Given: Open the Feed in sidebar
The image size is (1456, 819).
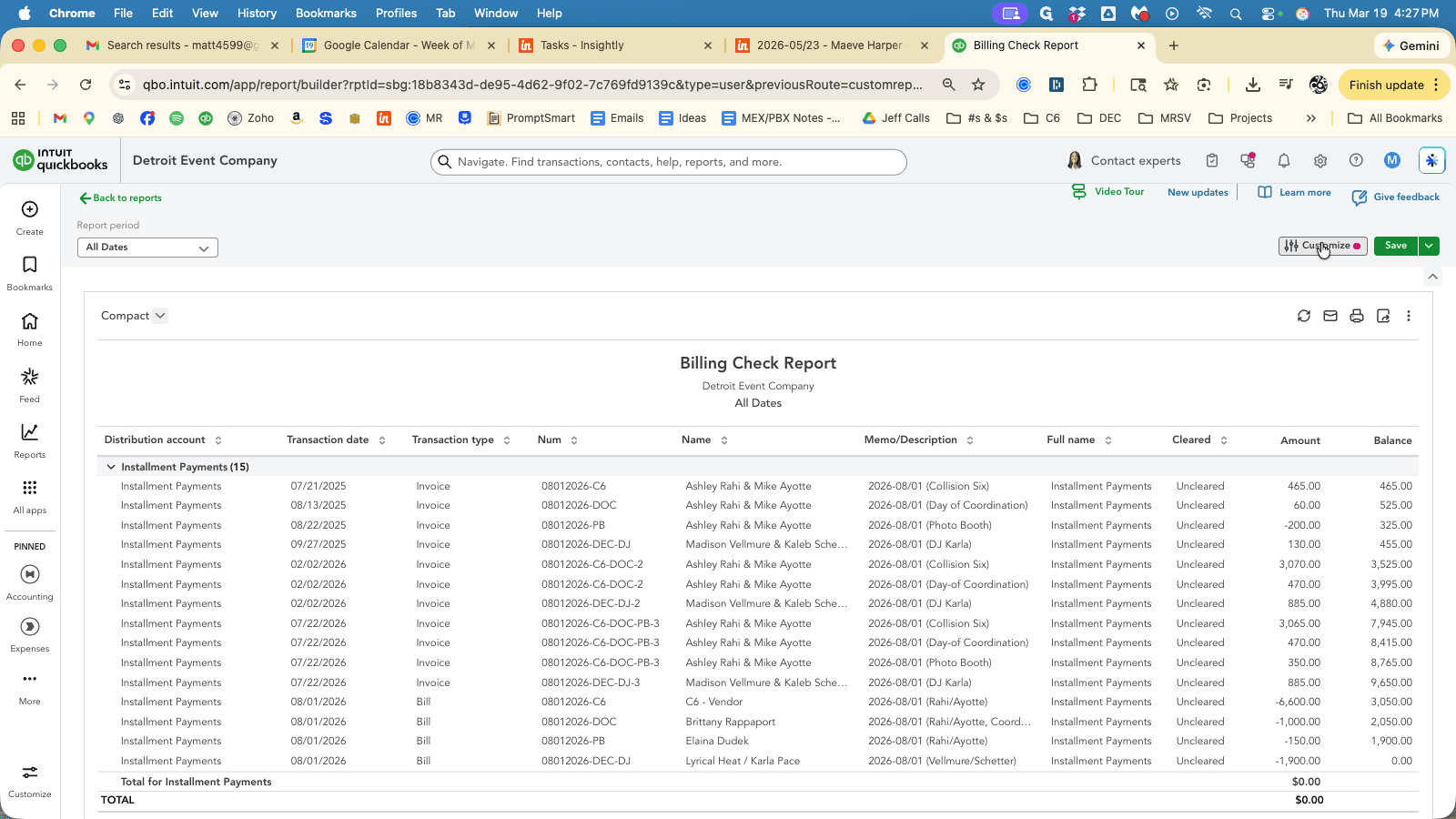Looking at the screenshot, I should 30,385.
